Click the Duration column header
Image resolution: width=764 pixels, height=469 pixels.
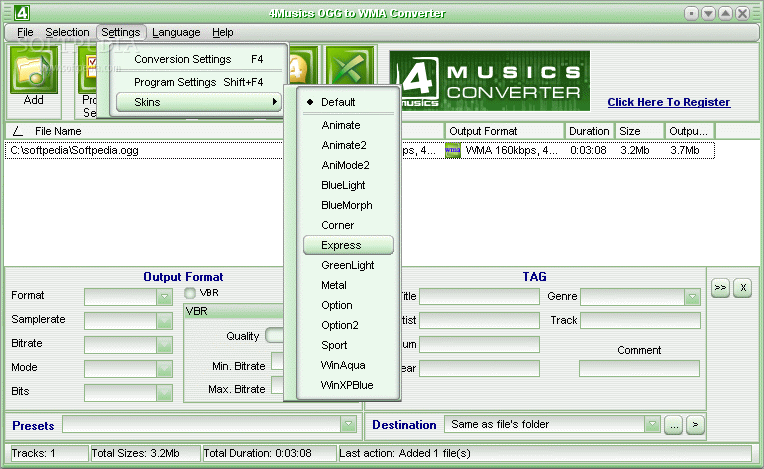click(x=590, y=131)
